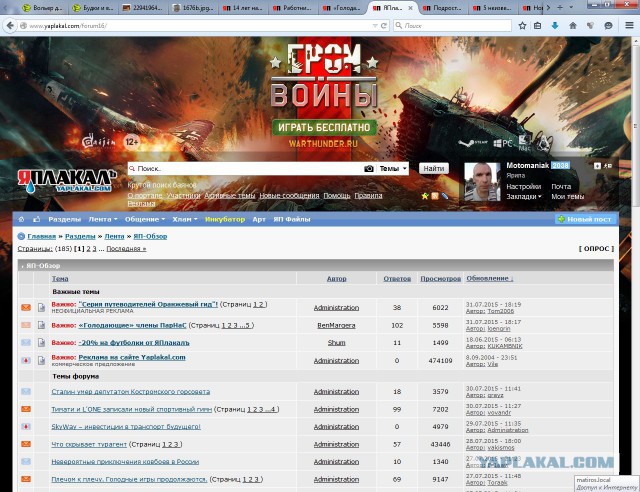Open topic 'SkyWay – инвестиции в транспорт будущего!'
640x492 pixels.
[x=126, y=427]
